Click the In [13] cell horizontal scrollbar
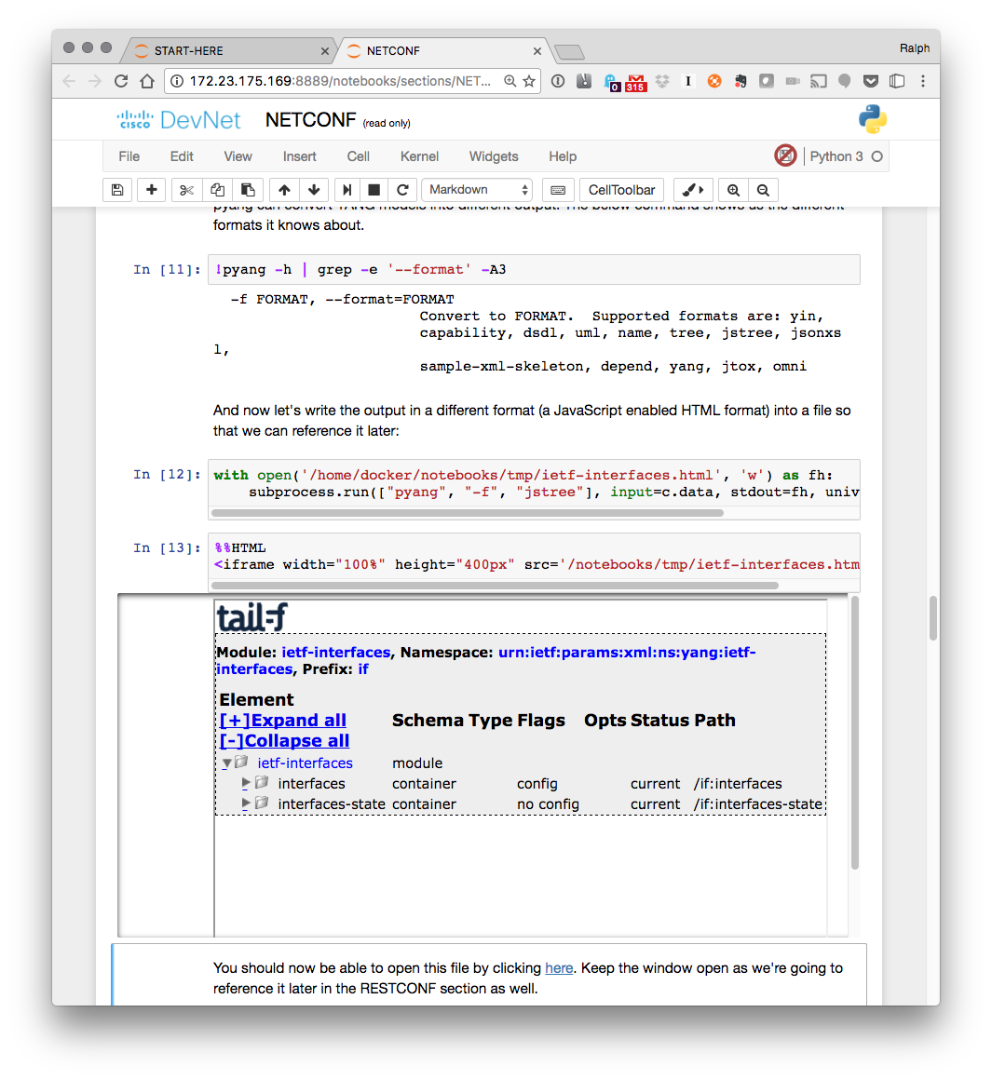The image size is (992, 1080). 495,585
